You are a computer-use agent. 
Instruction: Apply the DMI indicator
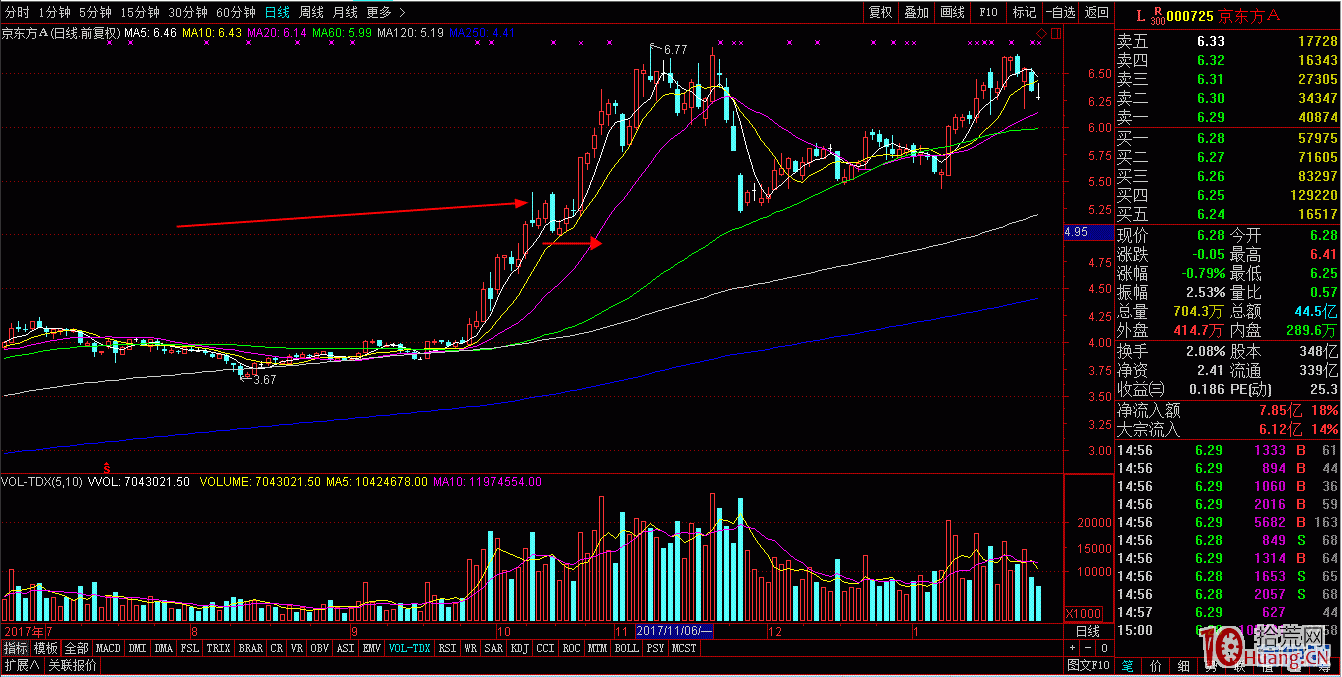[x=138, y=648]
